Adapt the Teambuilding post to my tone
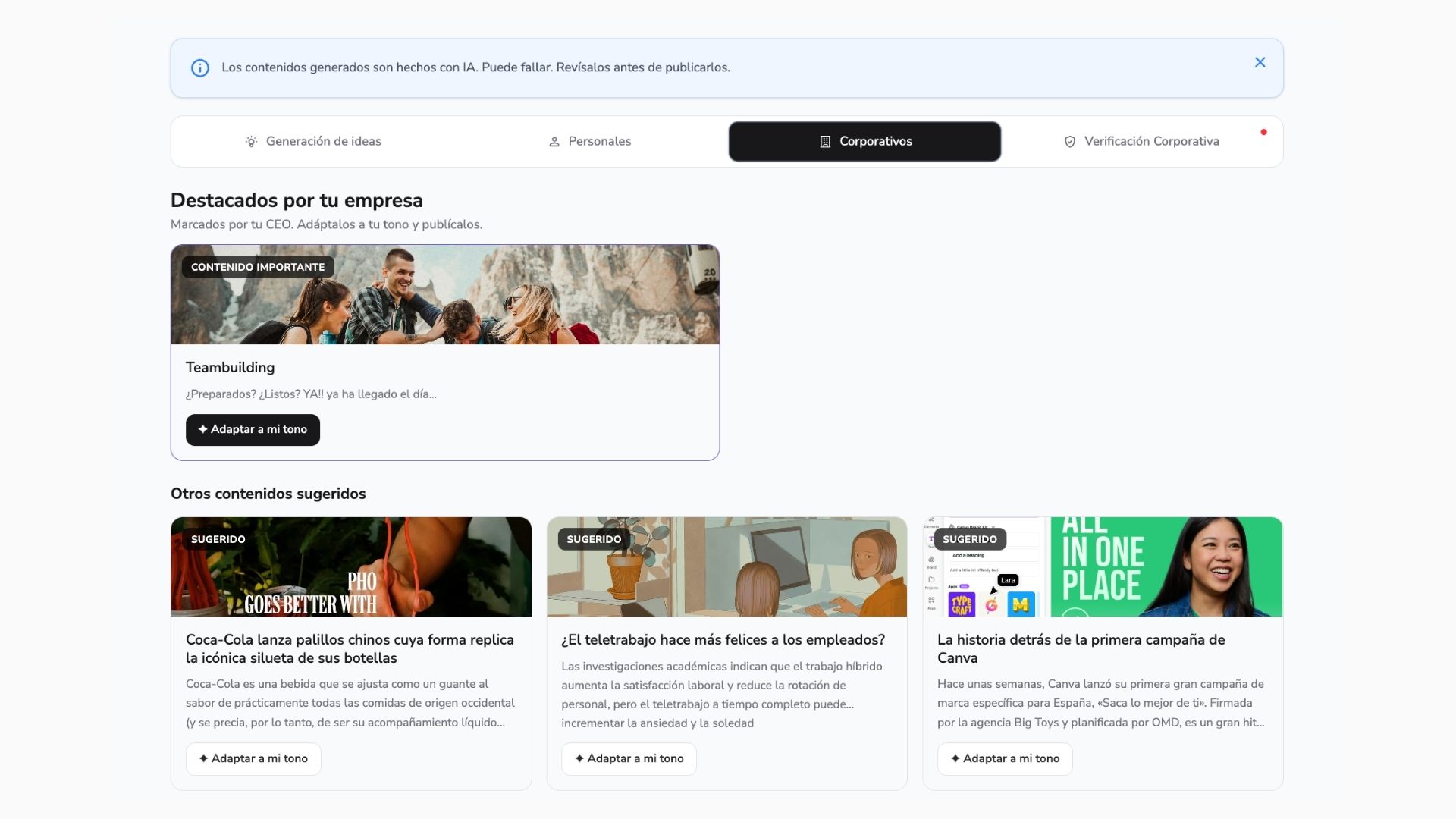 (x=253, y=429)
